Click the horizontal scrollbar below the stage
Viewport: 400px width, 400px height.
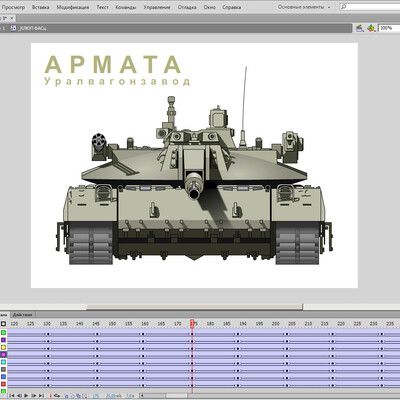[x=195, y=307]
